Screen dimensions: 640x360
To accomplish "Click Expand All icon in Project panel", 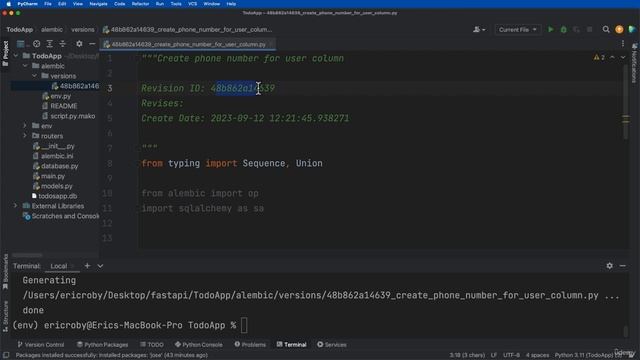I will coord(49,44).
